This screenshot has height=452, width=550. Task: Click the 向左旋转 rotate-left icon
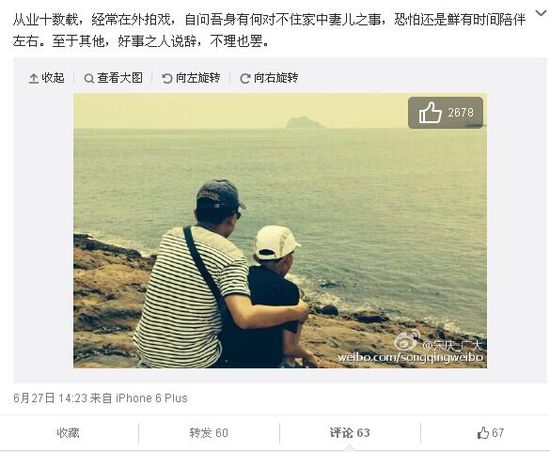[167, 78]
